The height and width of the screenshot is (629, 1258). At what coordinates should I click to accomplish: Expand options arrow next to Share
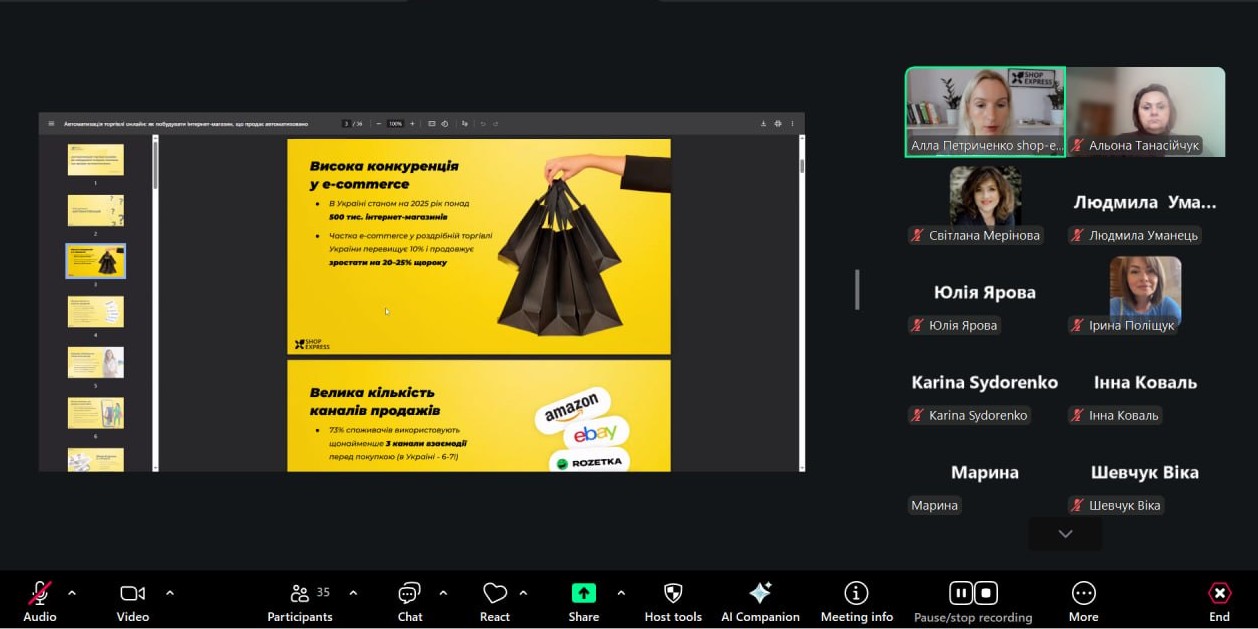pyautogui.click(x=621, y=593)
